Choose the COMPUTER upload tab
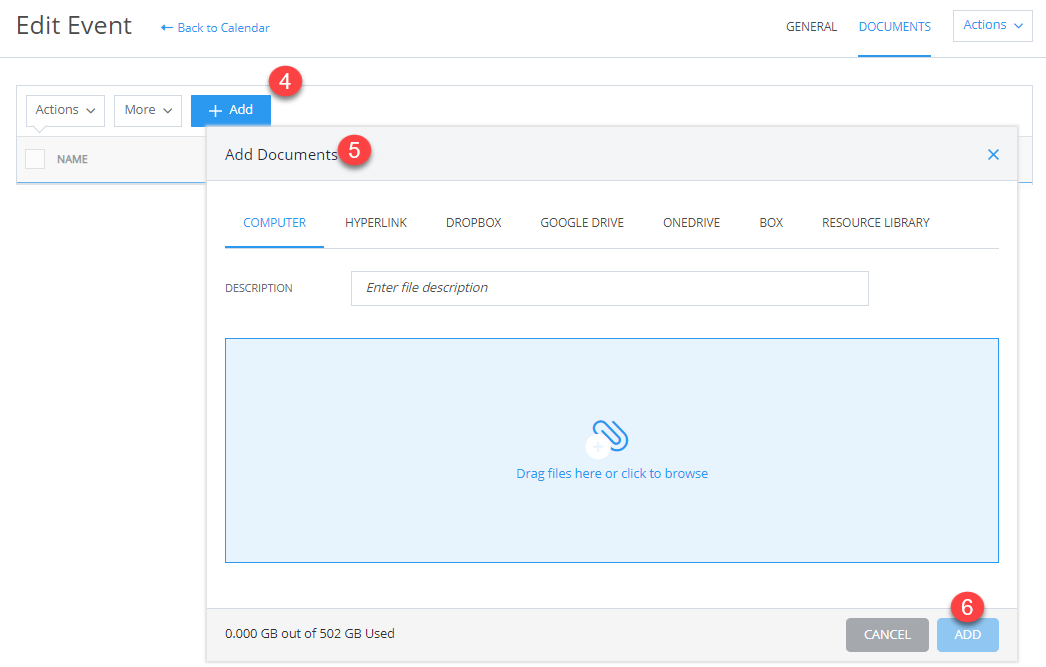The height and width of the screenshot is (667, 1046). click(274, 223)
